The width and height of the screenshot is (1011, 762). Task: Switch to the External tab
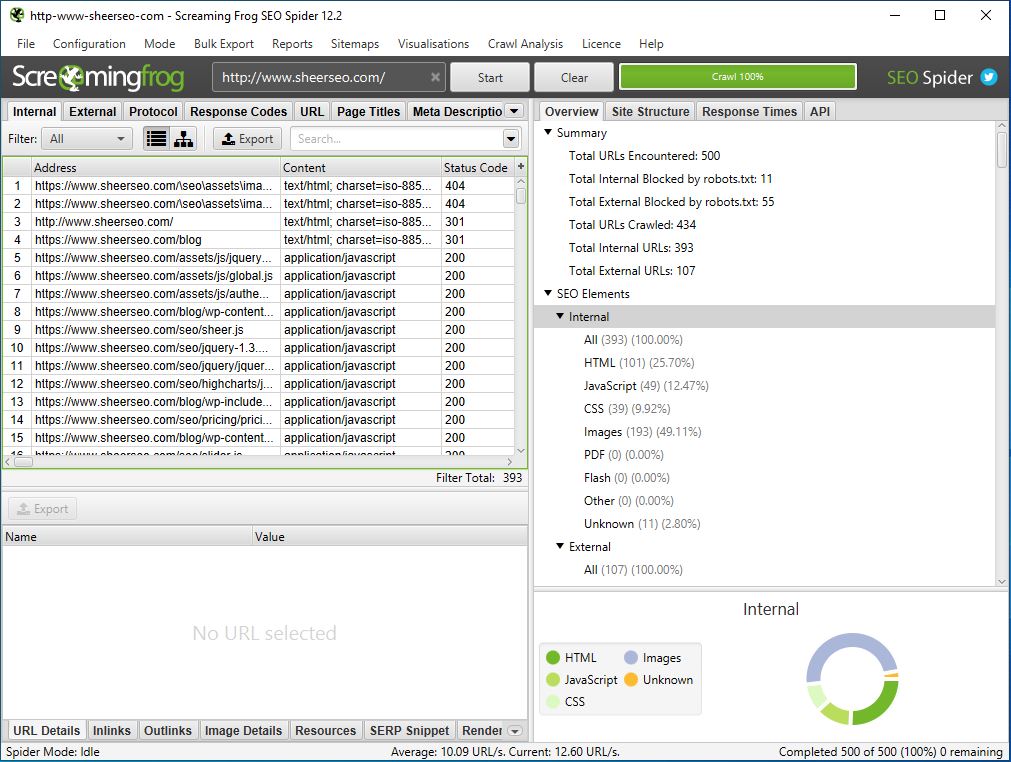(93, 112)
